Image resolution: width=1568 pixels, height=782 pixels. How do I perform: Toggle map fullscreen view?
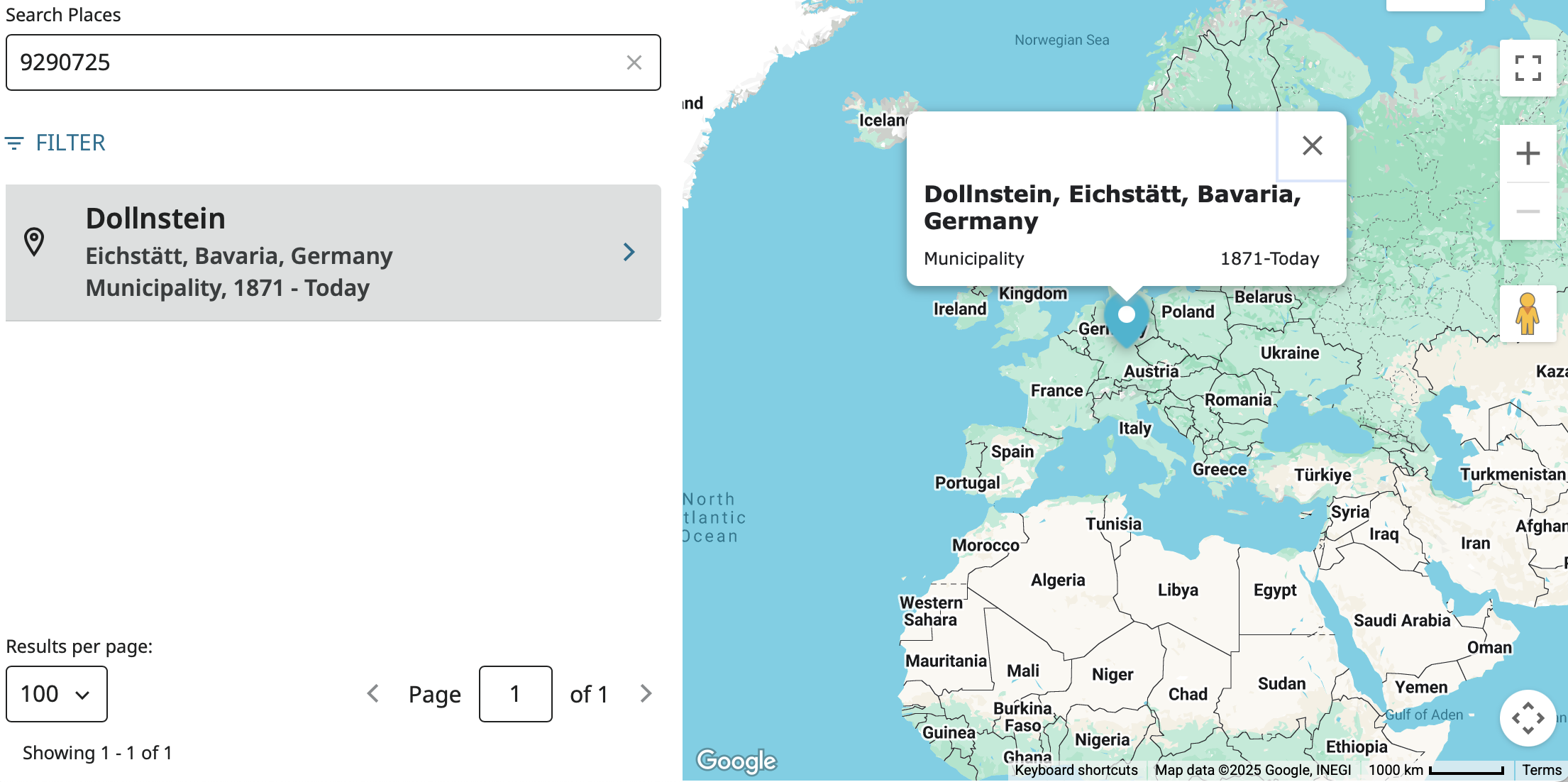[1527, 68]
